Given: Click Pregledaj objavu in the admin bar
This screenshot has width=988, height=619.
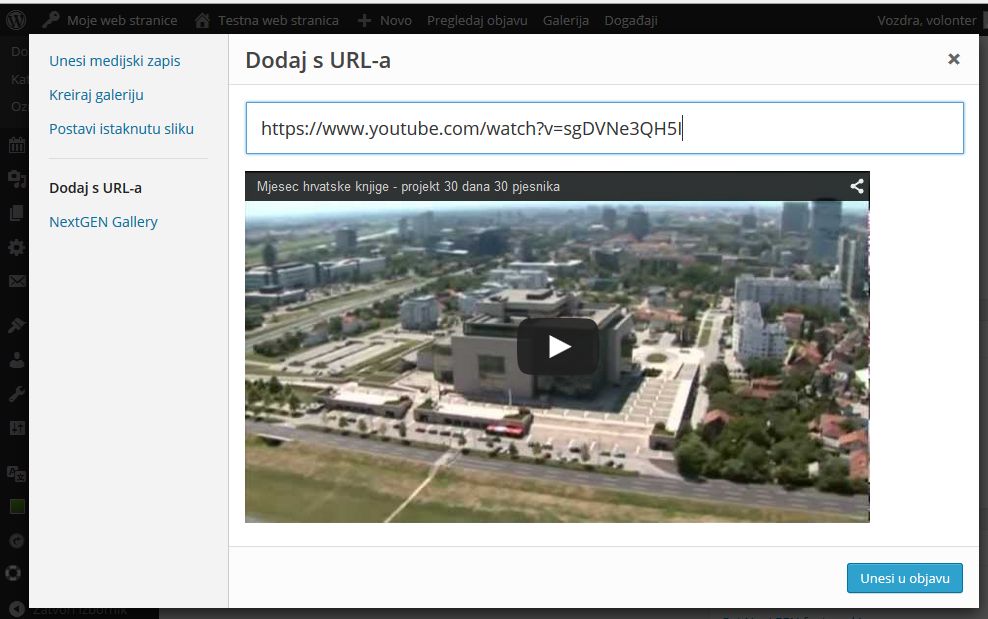Looking at the screenshot, I should point(477,21).
